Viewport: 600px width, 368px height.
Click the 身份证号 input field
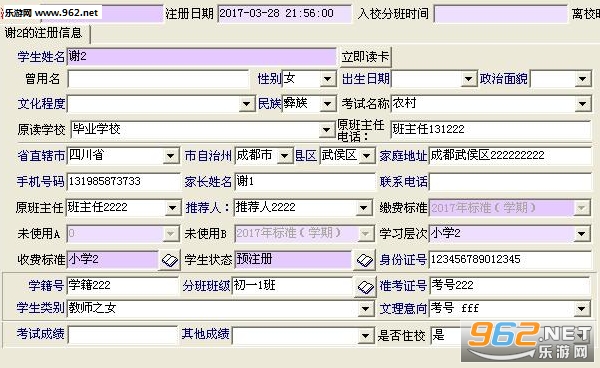(x=510, y=260)
